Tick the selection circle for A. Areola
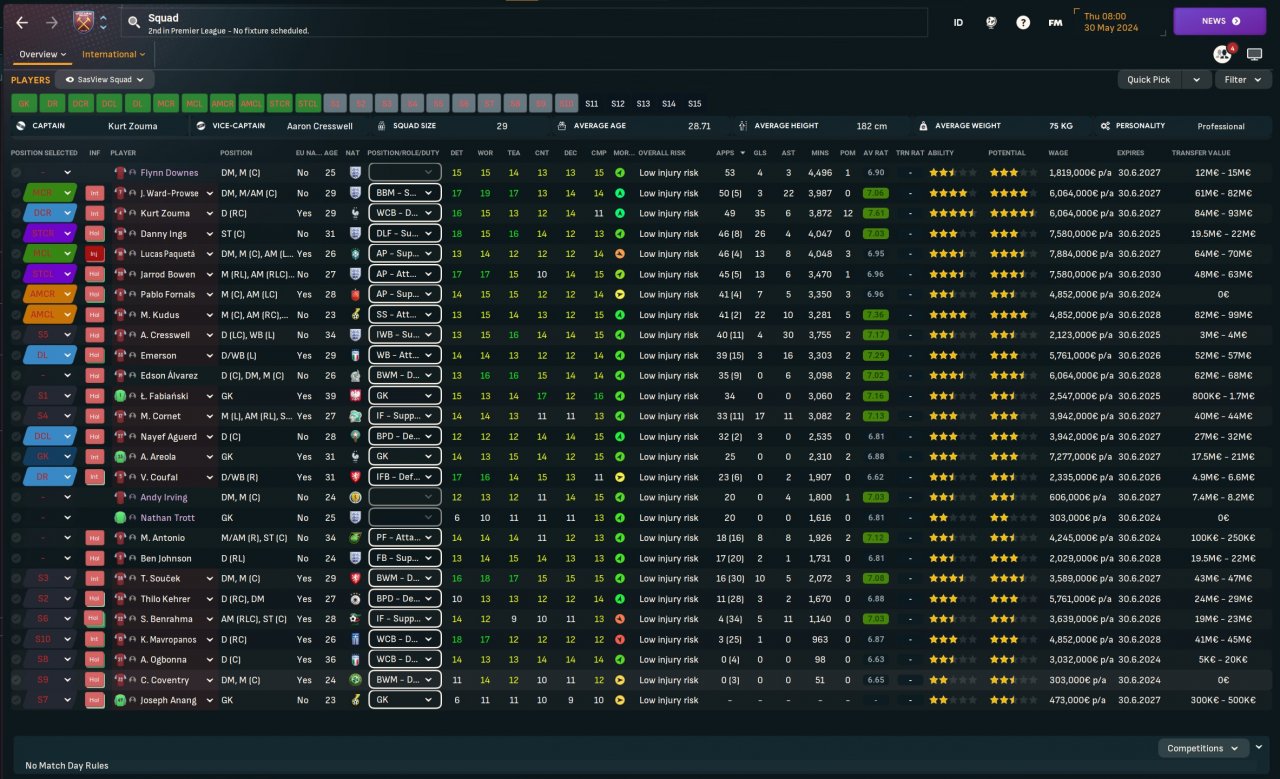The height and width of the screenshot is (779, 1280). (x=16, y=457)
